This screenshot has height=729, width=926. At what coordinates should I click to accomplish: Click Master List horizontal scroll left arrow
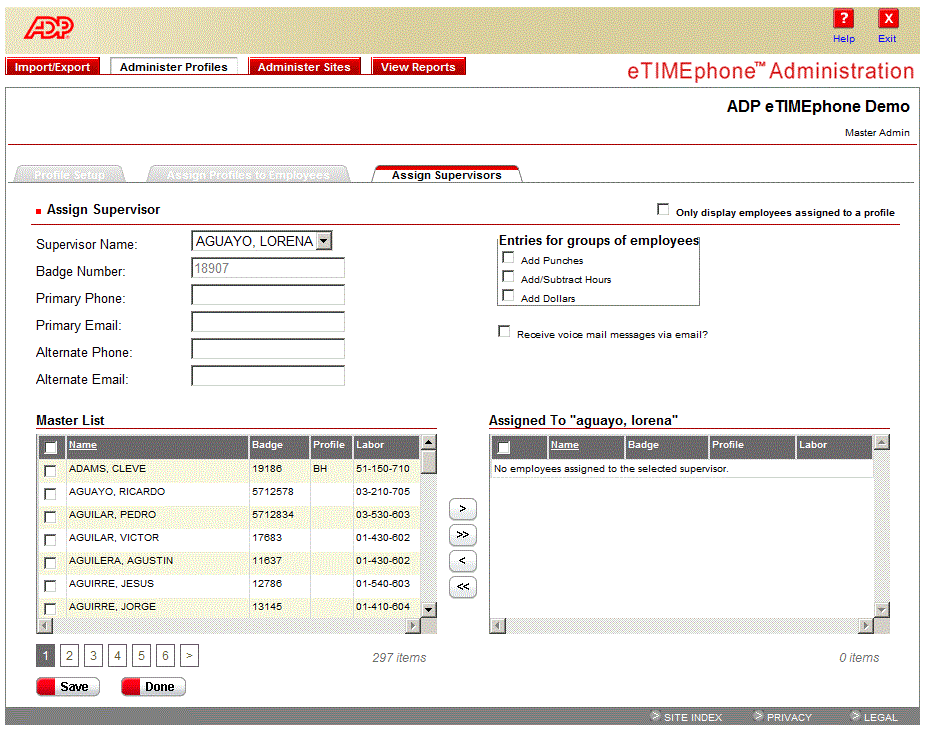[x=45, y=626]
